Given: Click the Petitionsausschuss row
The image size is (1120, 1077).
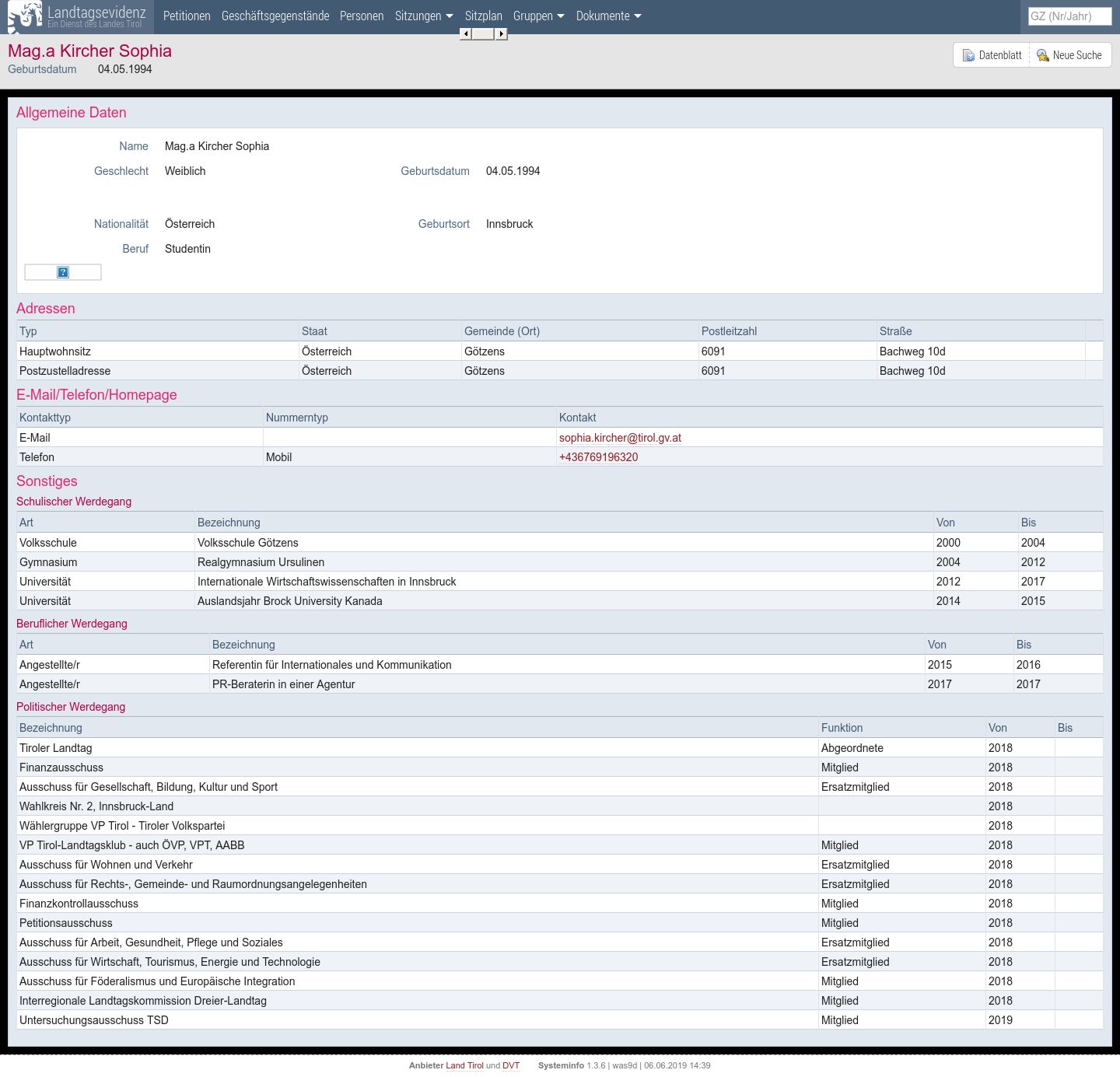Looking at the screenshot, I should [x=559, y=923].
